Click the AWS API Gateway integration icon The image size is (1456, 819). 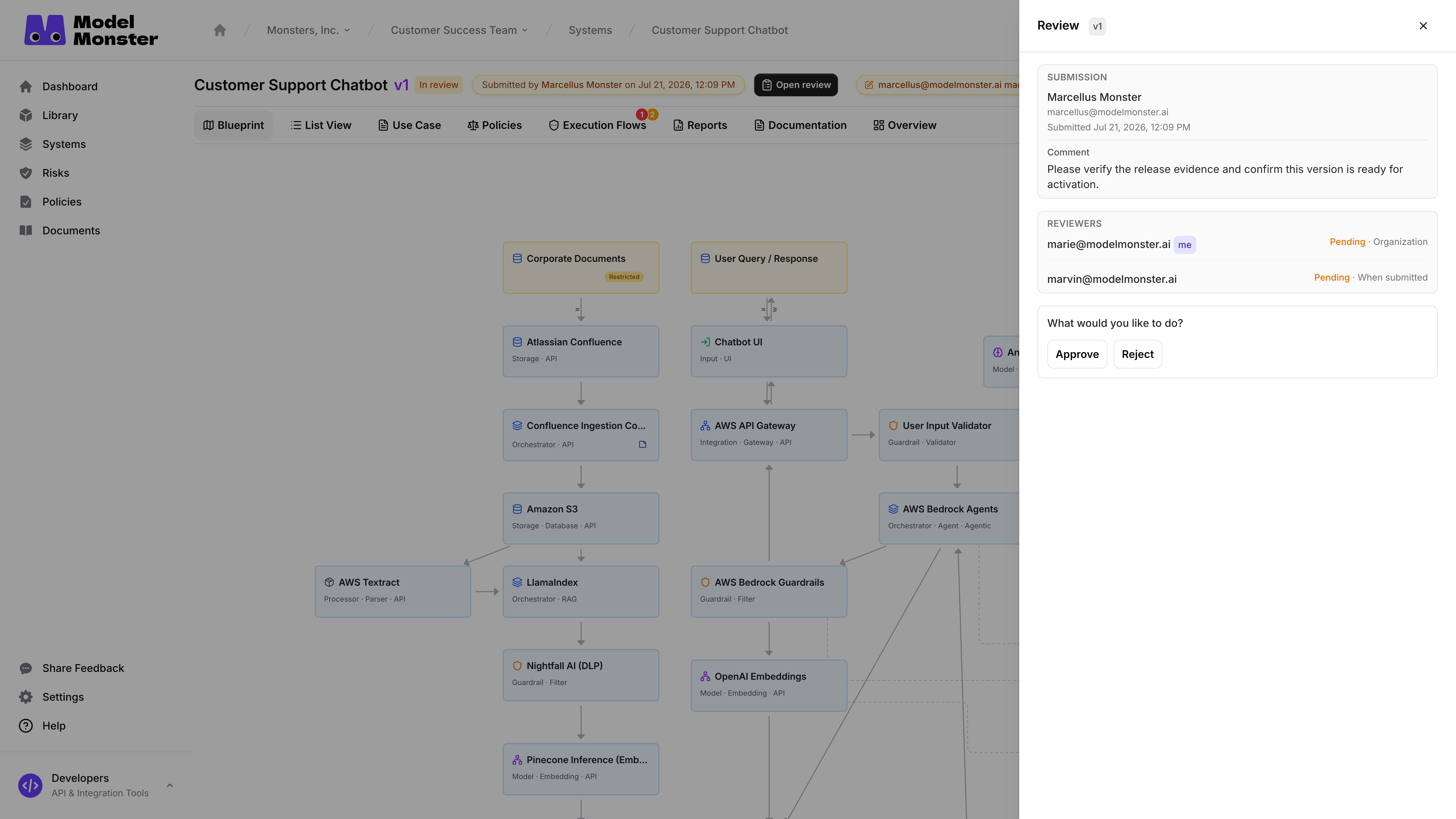(706, 426)
